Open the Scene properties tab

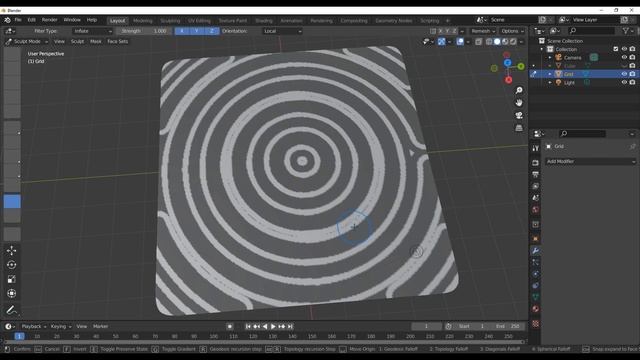pyautogui.click(x=536, y=198)
